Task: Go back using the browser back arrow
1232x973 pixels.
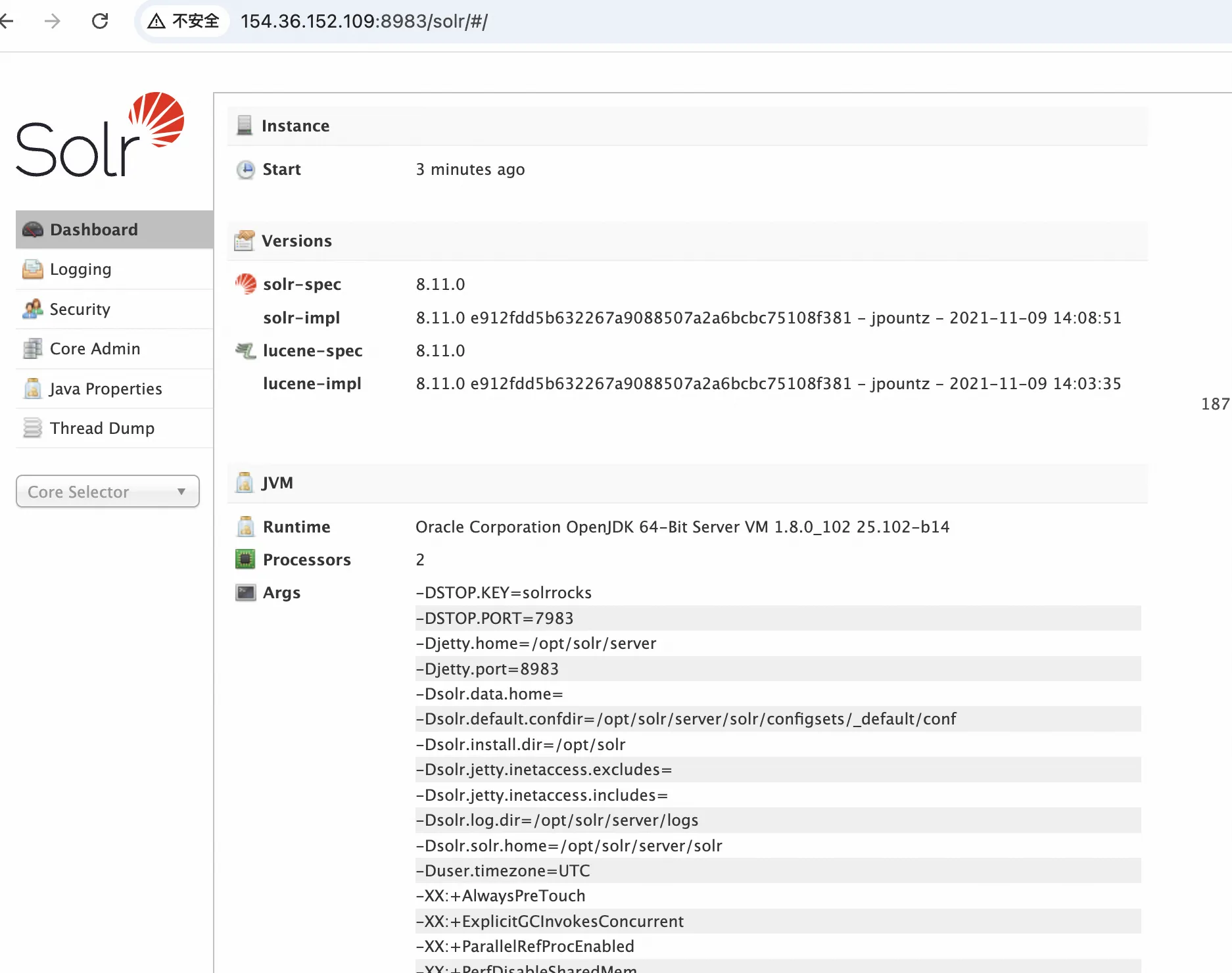Action: (x=8, y=22)
